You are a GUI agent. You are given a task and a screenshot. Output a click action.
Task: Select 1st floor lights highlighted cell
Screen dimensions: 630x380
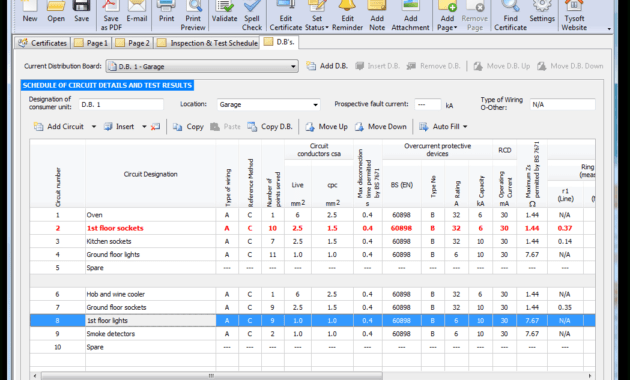(151, 321)
